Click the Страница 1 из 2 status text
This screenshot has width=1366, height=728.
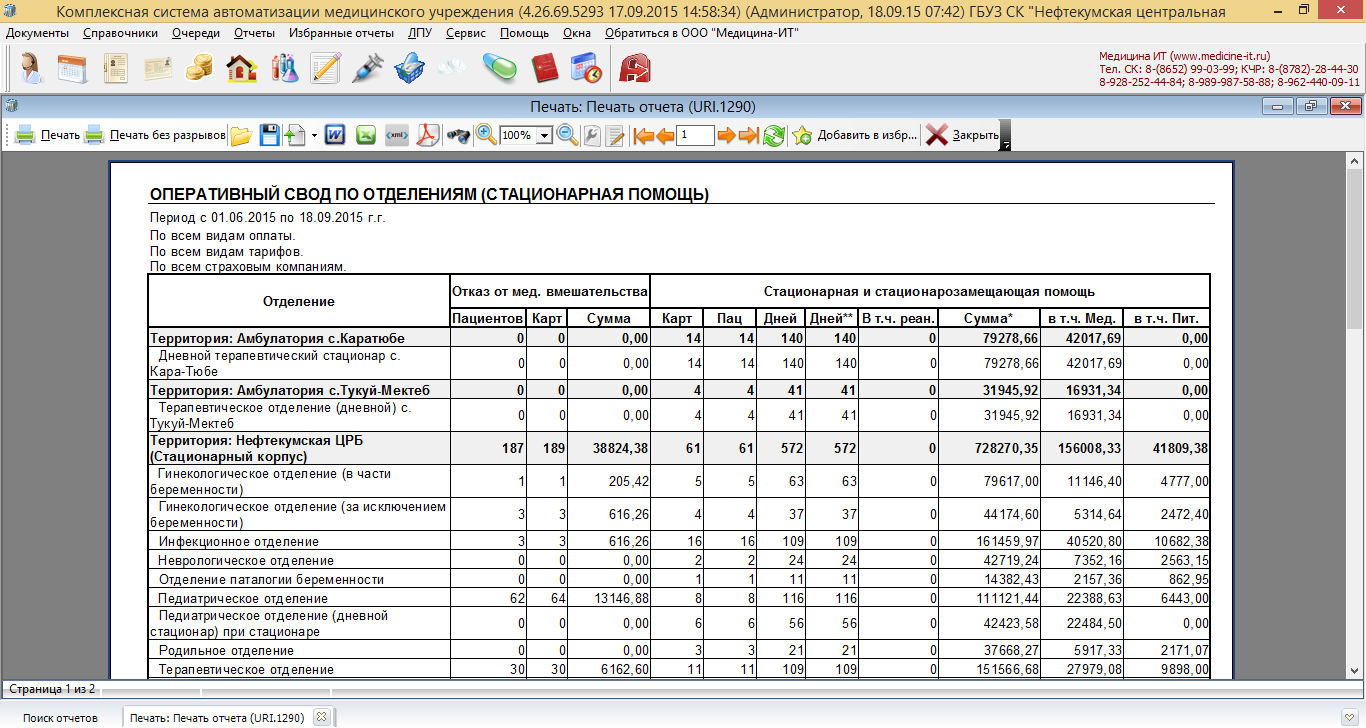click(52, 689)
